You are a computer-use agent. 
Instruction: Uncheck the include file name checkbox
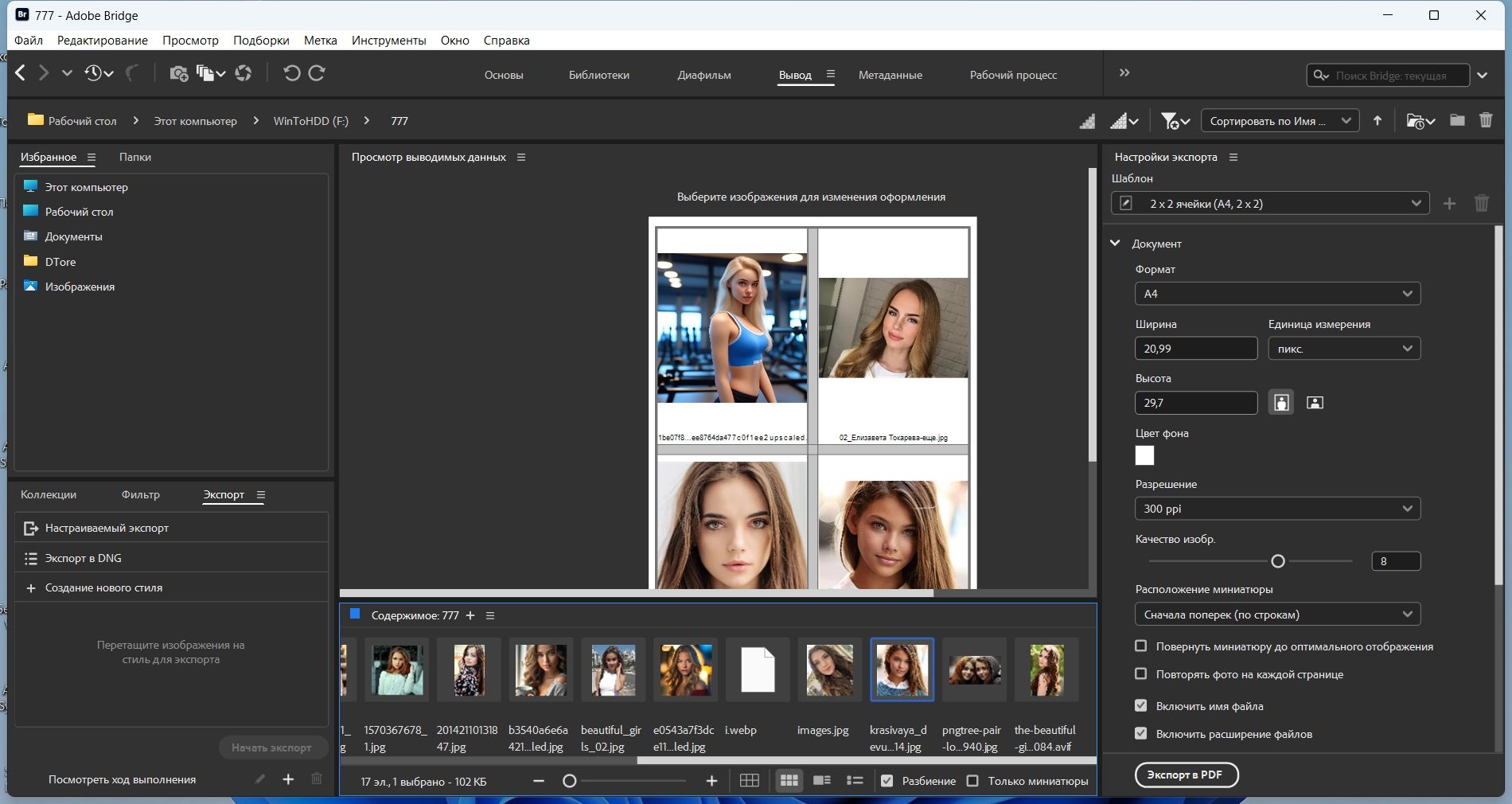pos(1140,706)
